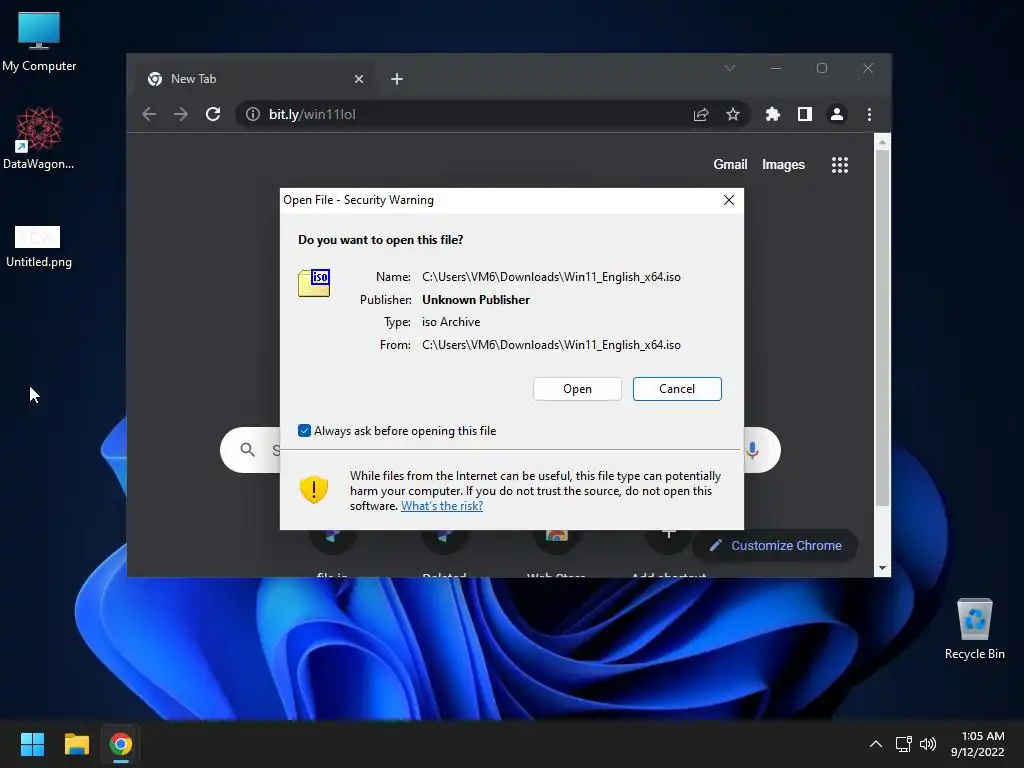Select the Recycle Bin desktop icon
The width and height of the screenshot is (1024, 768).
tap(974, 629)
